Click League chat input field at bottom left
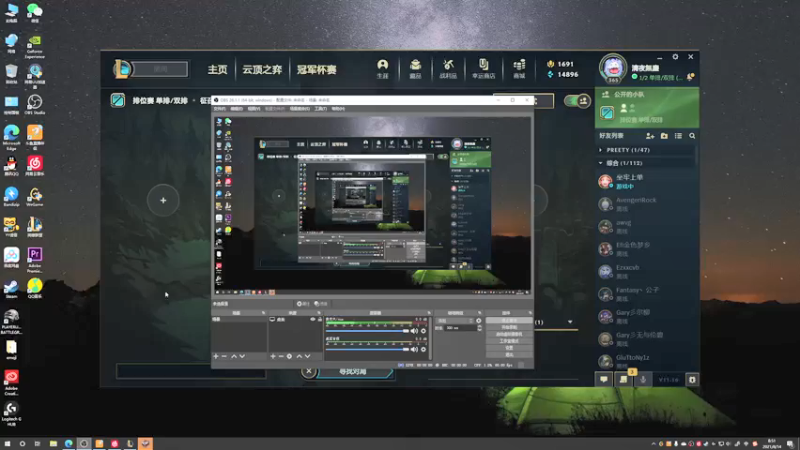The image size is (800, 450). (191, 371)
